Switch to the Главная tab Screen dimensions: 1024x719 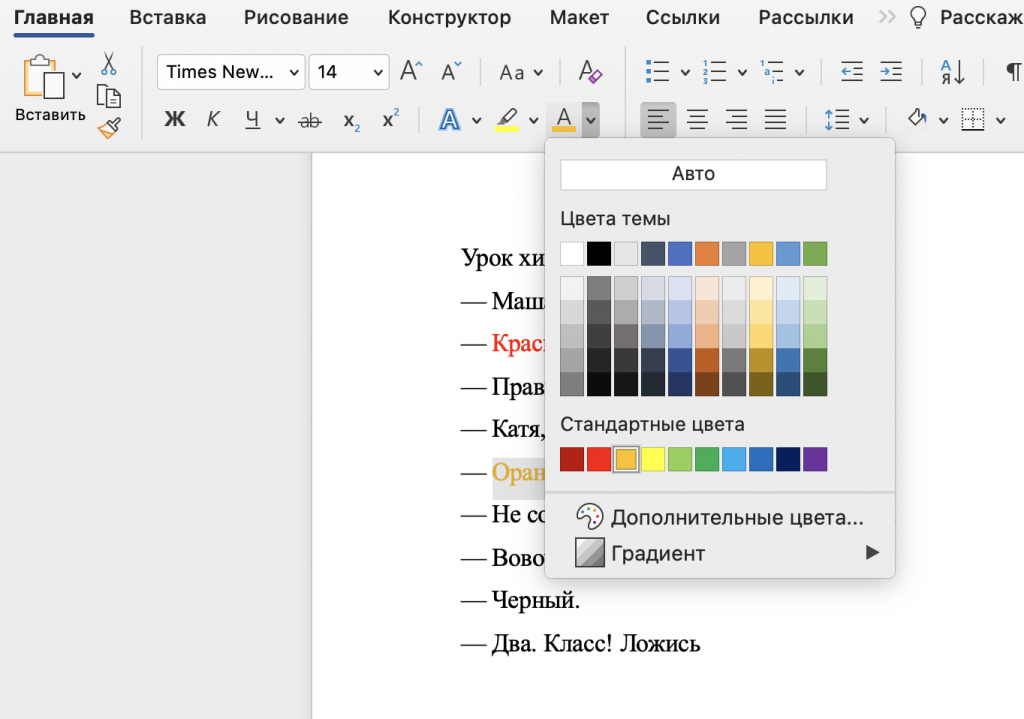54,18
